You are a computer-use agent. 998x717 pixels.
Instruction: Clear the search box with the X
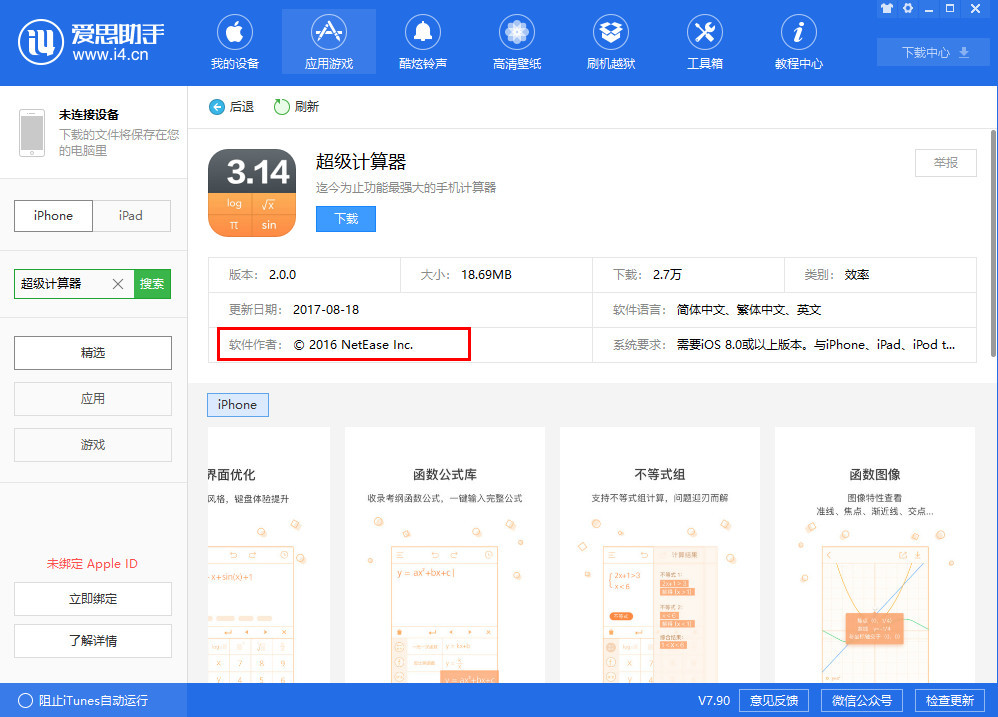pyautogui.click(x=118, y=283)
